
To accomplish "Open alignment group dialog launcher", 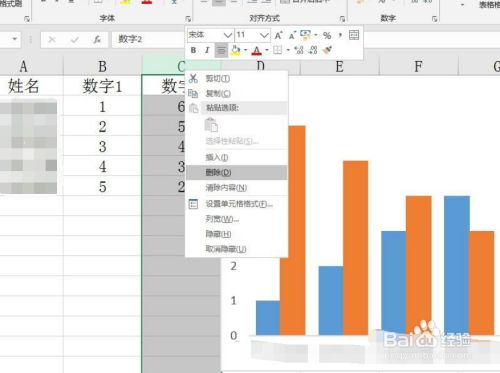I will tap(342, 19).
